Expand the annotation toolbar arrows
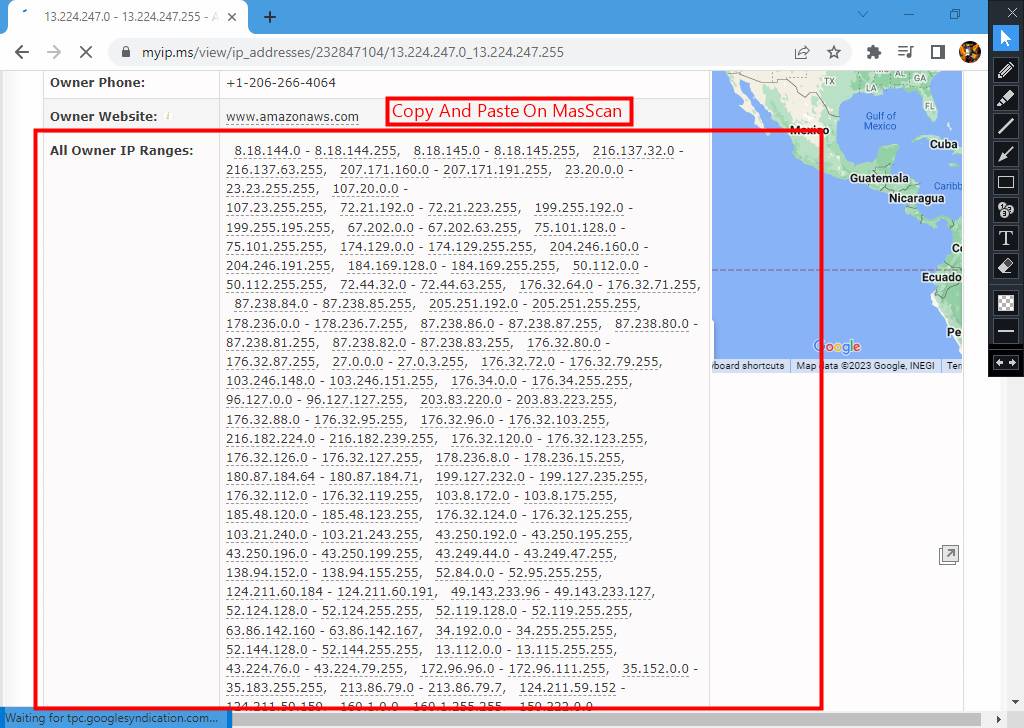This screenshot has height=728, width=1024. tap(1006, 362)
